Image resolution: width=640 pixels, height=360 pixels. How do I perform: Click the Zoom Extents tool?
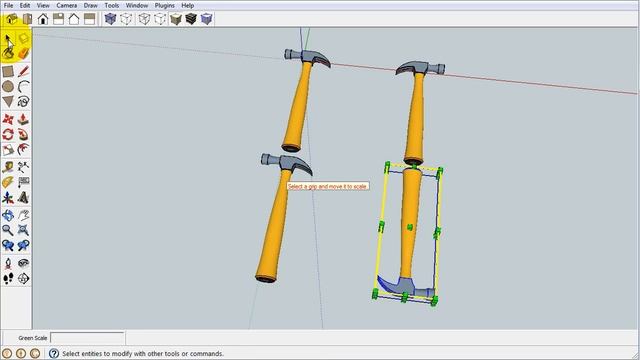23,230
